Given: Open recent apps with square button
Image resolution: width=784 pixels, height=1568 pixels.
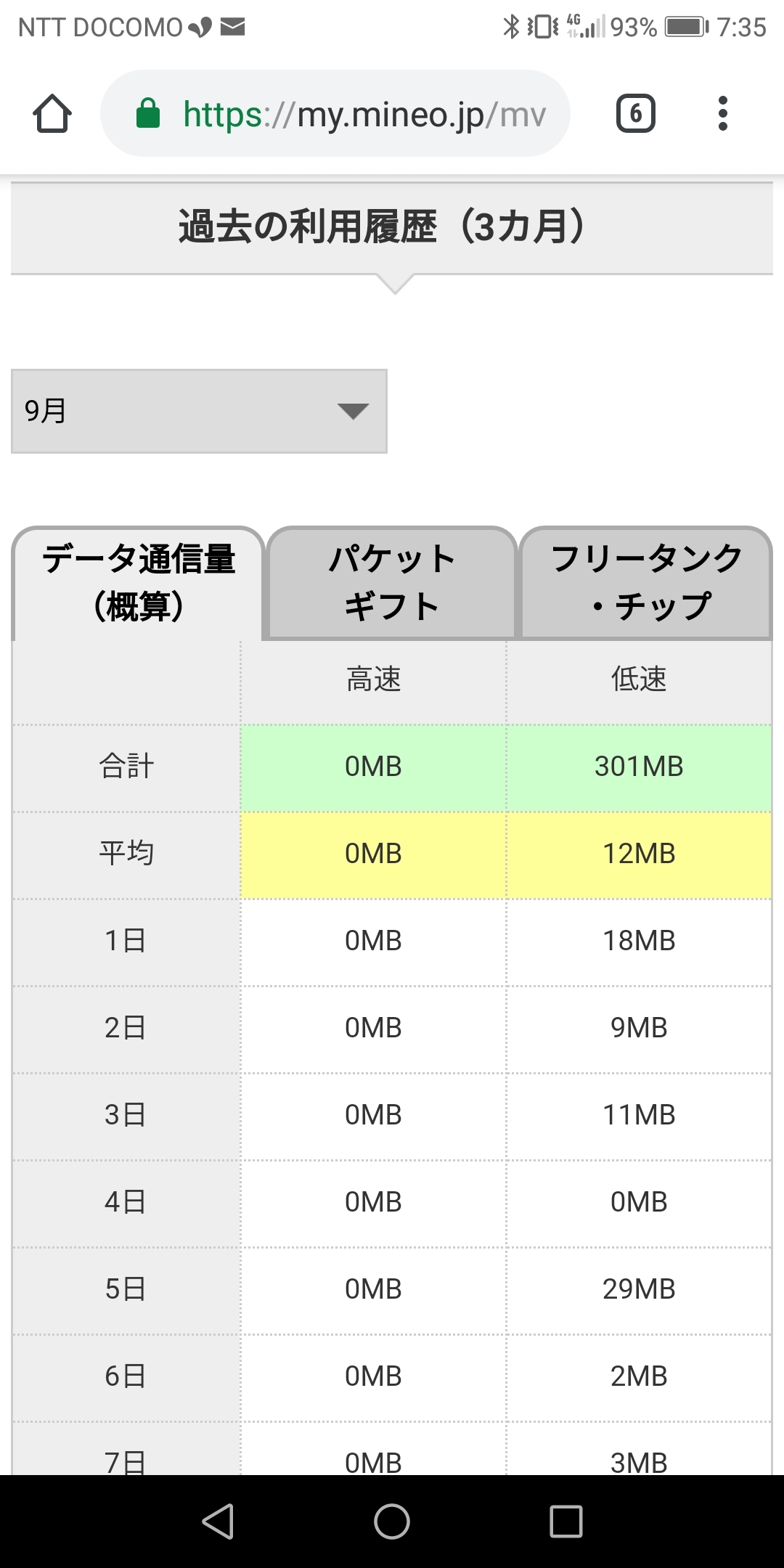Looking at the screenshot, I should [x=566, y=1521].
